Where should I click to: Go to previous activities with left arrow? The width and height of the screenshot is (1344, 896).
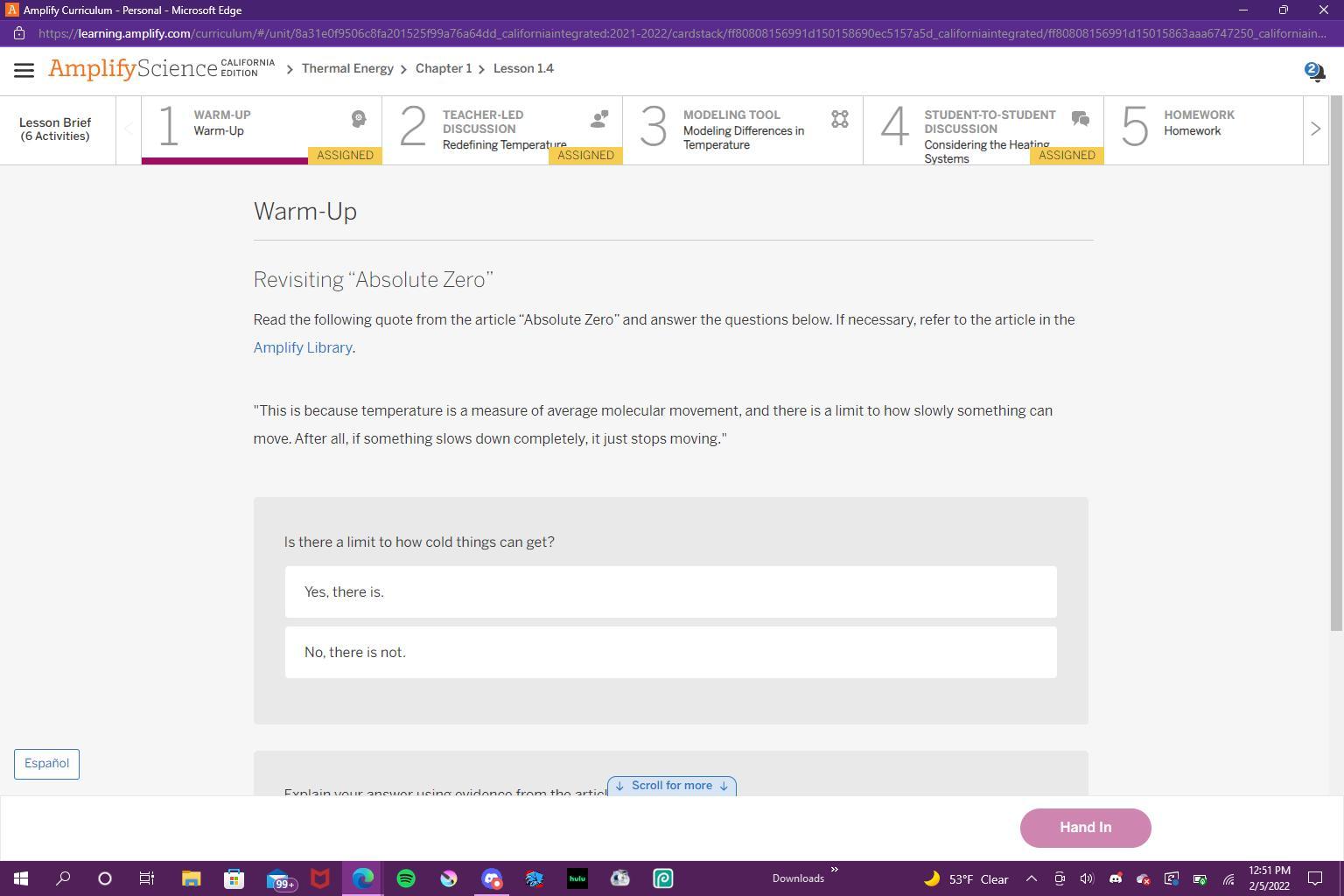[129, 129]
